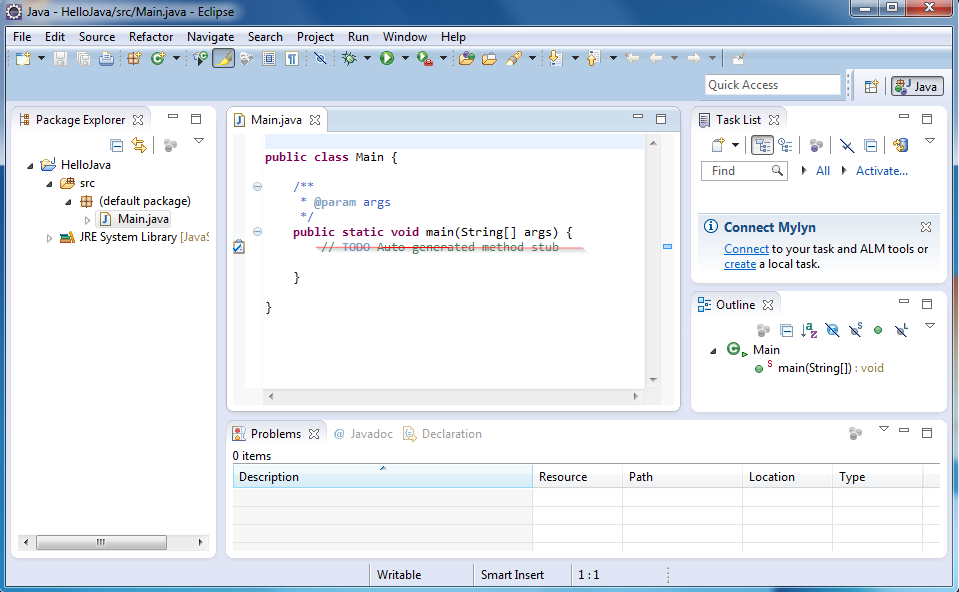Viewport: 959px width, 592px height.
Task: Click the Debug bug icon
Action: tap(349, 59)
